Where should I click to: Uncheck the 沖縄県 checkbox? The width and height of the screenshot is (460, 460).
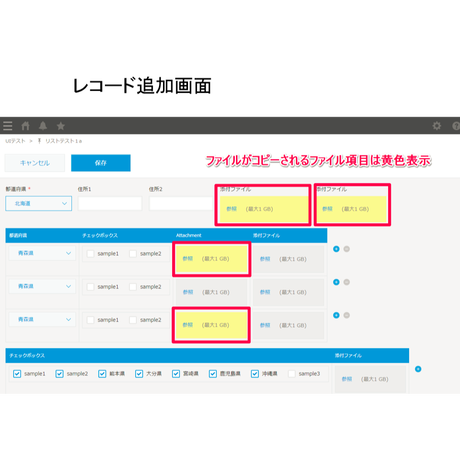[x=255, y=374]
